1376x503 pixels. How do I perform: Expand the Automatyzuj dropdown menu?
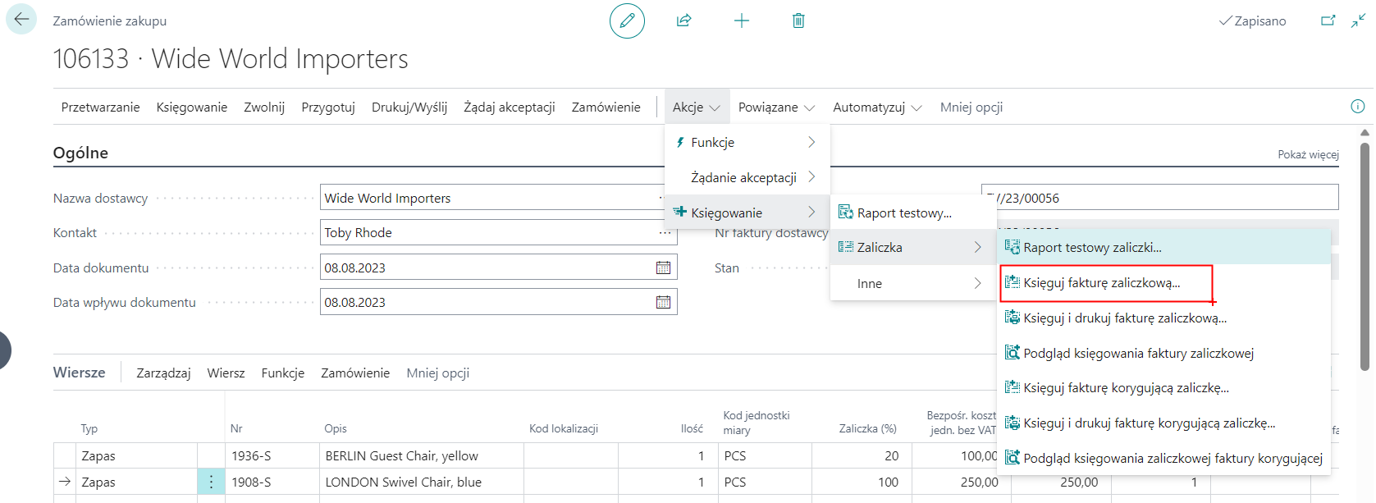click(x=877, y=107)
